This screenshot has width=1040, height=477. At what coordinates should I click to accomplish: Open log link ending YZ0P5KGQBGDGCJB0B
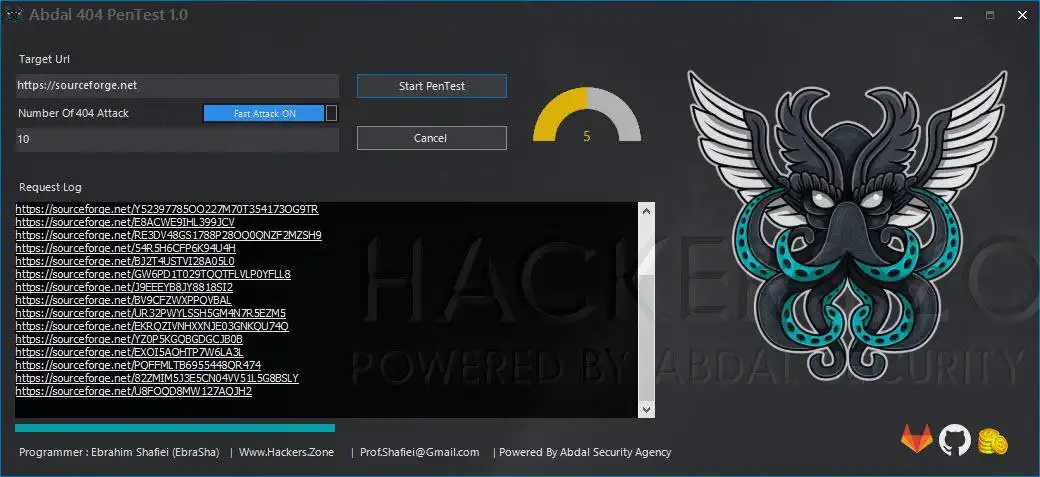point(129,339)
